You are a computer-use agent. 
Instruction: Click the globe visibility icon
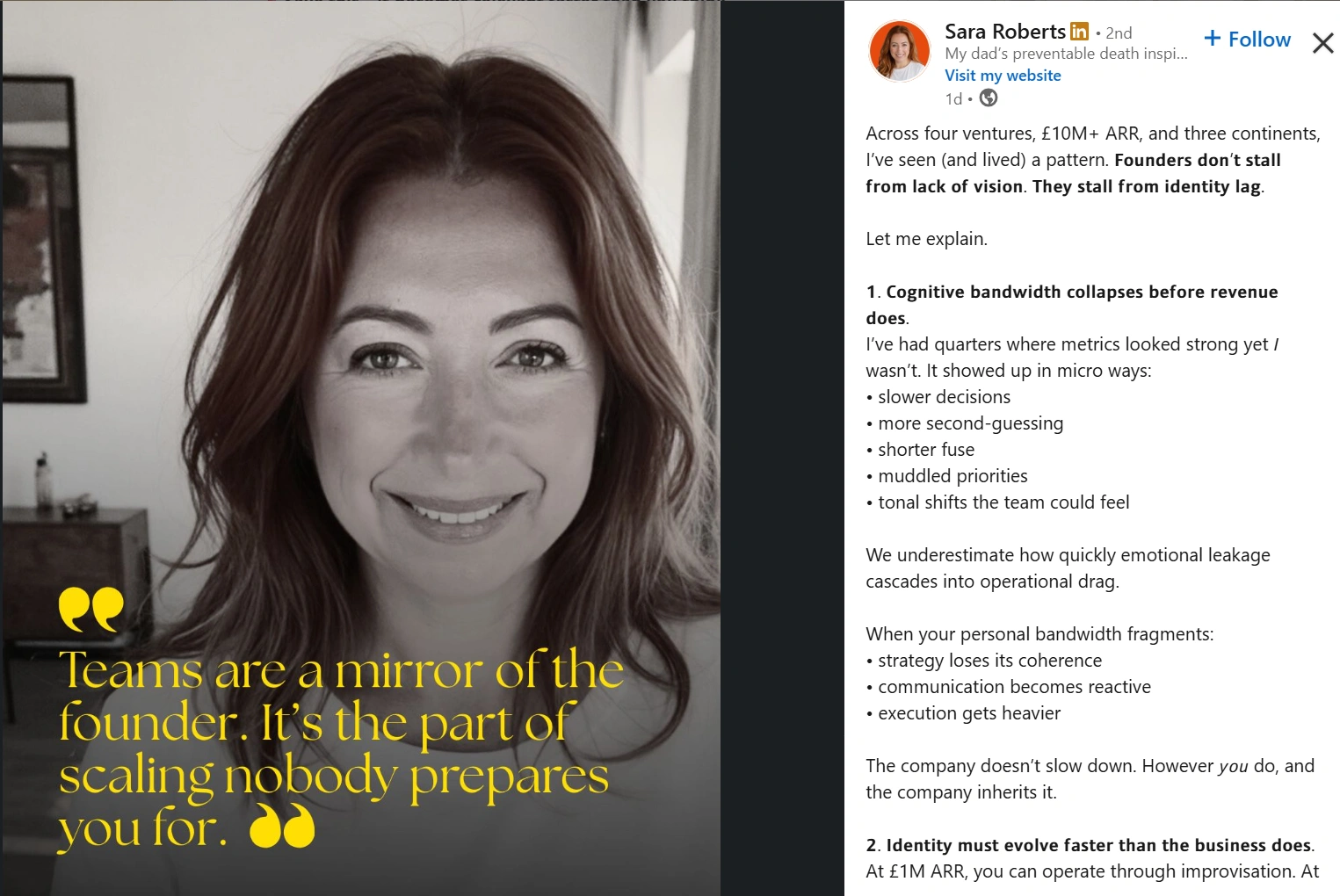coord(989,98)
